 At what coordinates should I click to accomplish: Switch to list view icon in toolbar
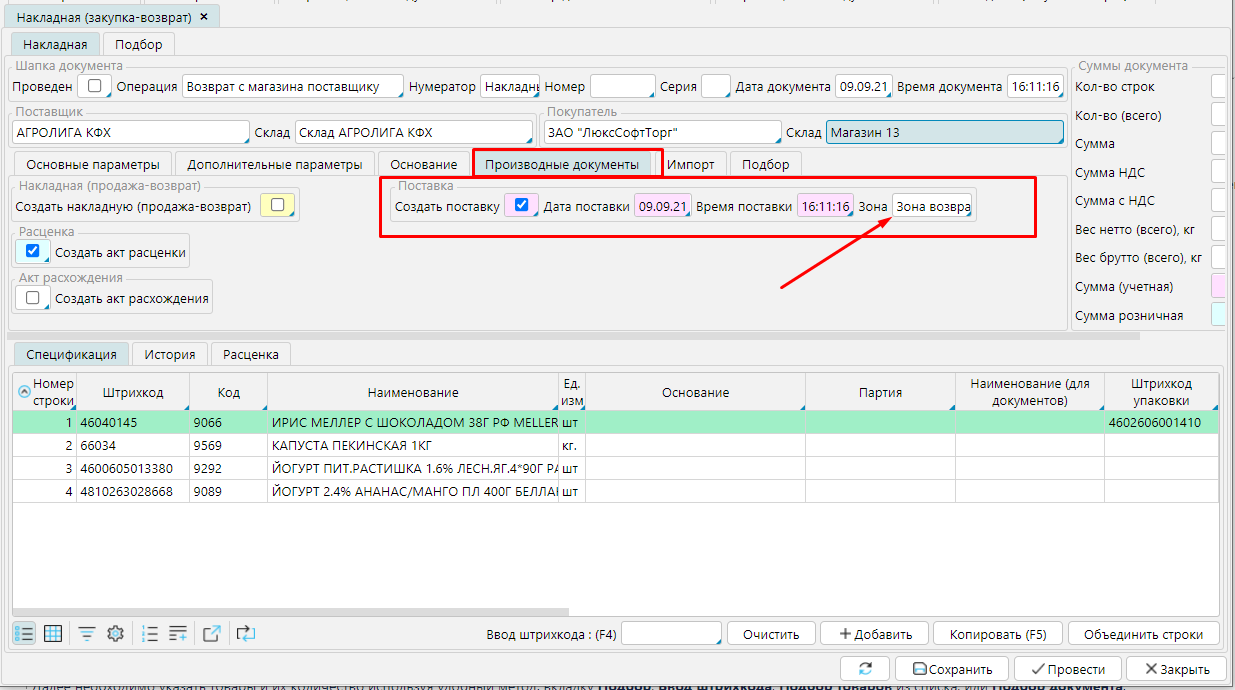(x=24, y=633)
